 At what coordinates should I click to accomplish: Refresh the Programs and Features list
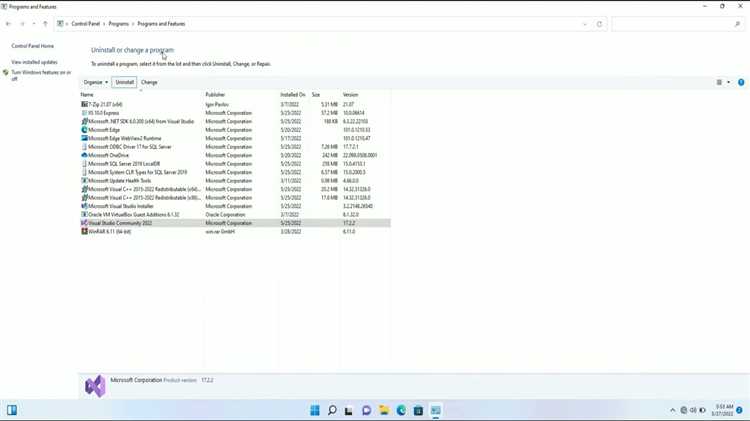(x=599, y=24)
